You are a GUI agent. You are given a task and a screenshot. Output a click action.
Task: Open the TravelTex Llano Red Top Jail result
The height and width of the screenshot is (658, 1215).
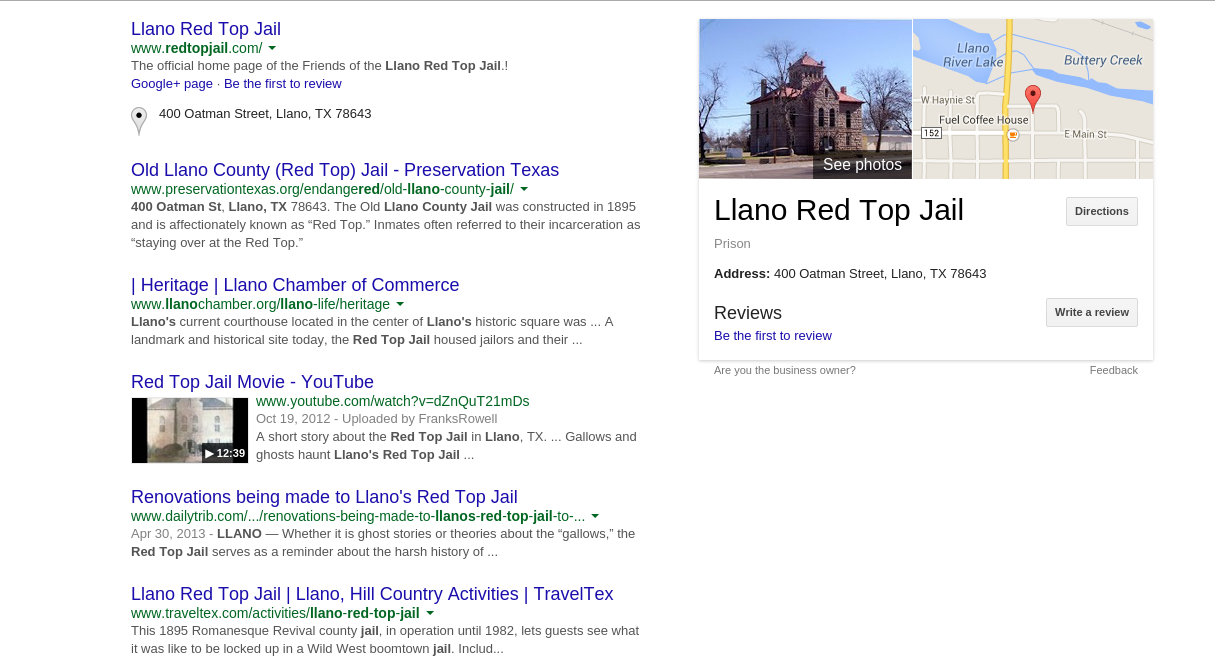coord(372,594)
